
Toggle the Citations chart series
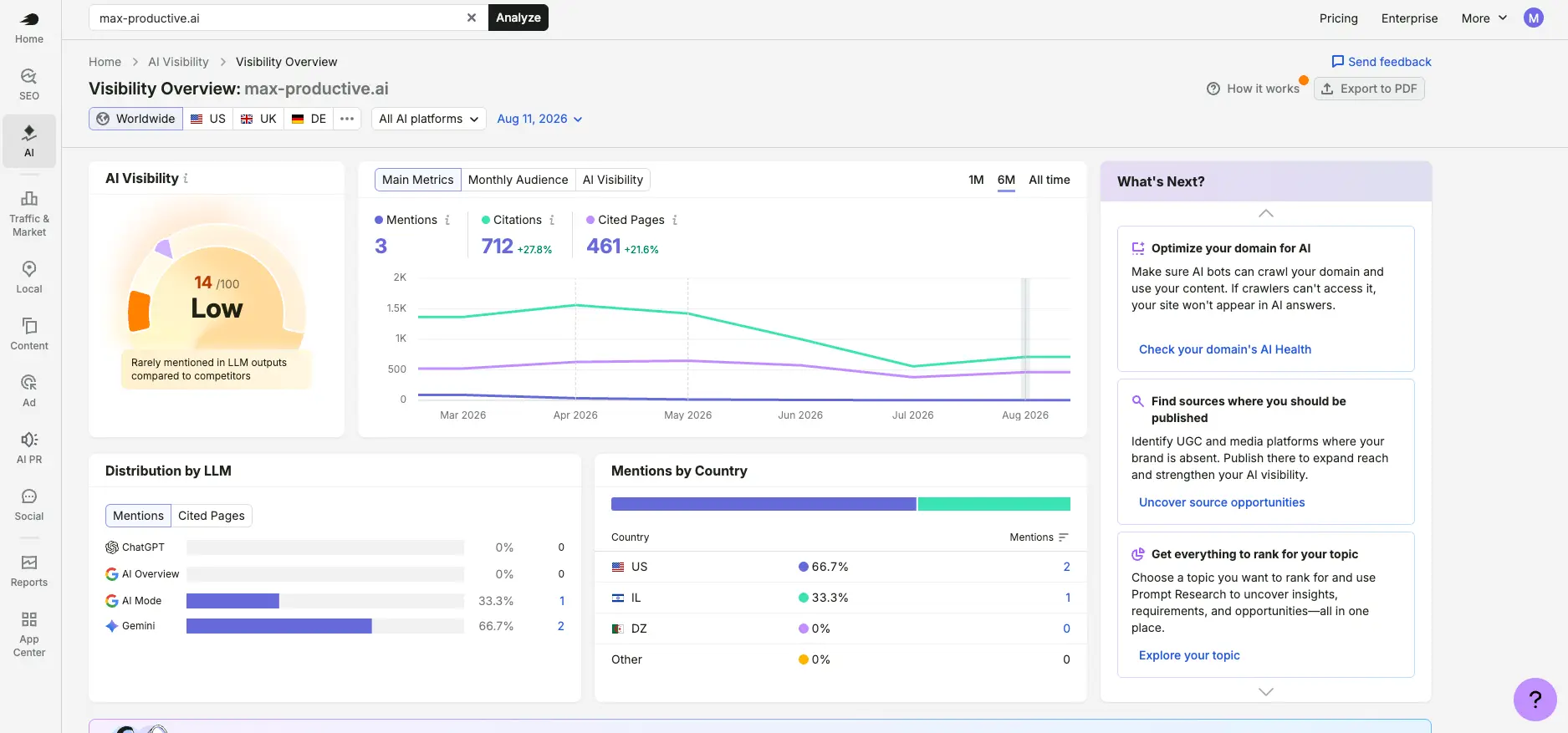(x=512, y=220)
